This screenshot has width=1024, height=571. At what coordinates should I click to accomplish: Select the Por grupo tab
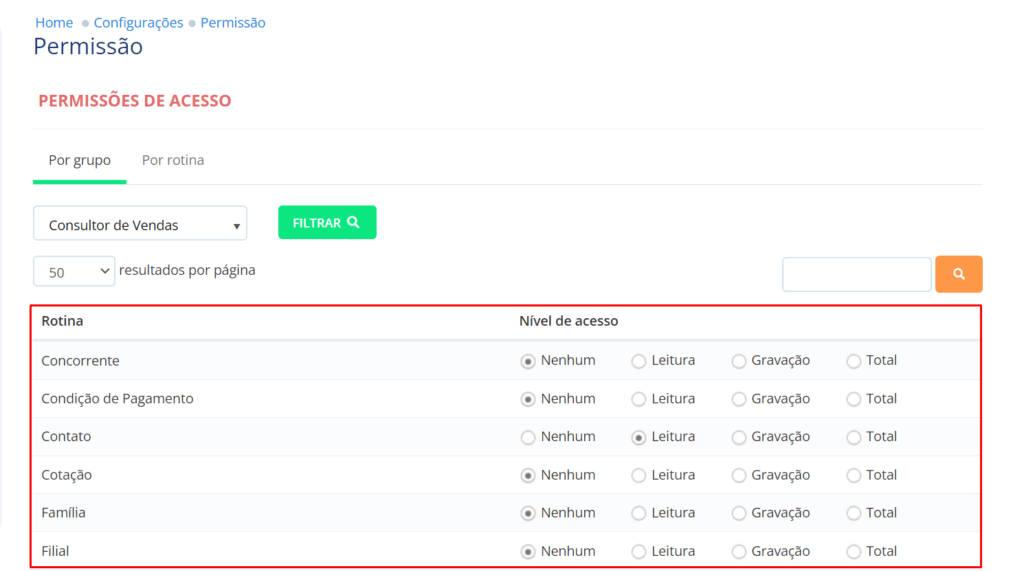click(80, 160)
